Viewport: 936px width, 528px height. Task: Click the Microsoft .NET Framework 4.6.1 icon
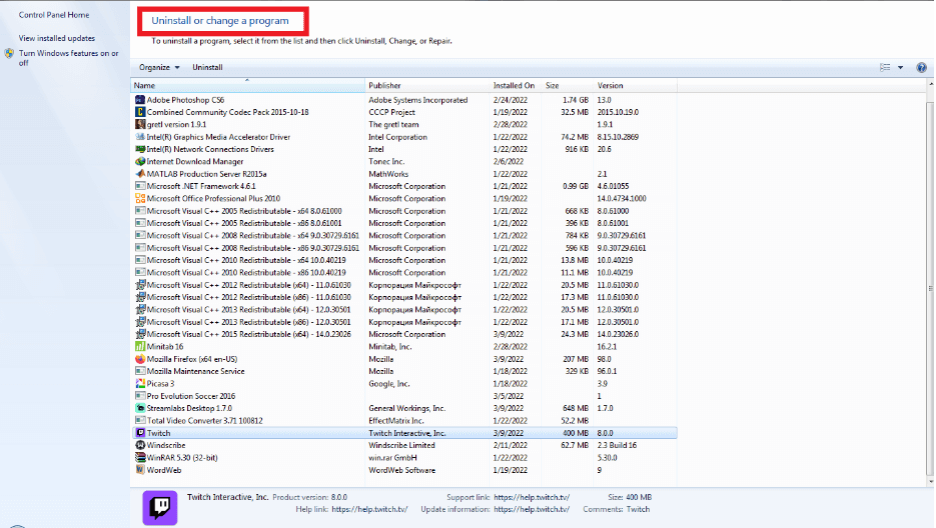pos(140,186)
